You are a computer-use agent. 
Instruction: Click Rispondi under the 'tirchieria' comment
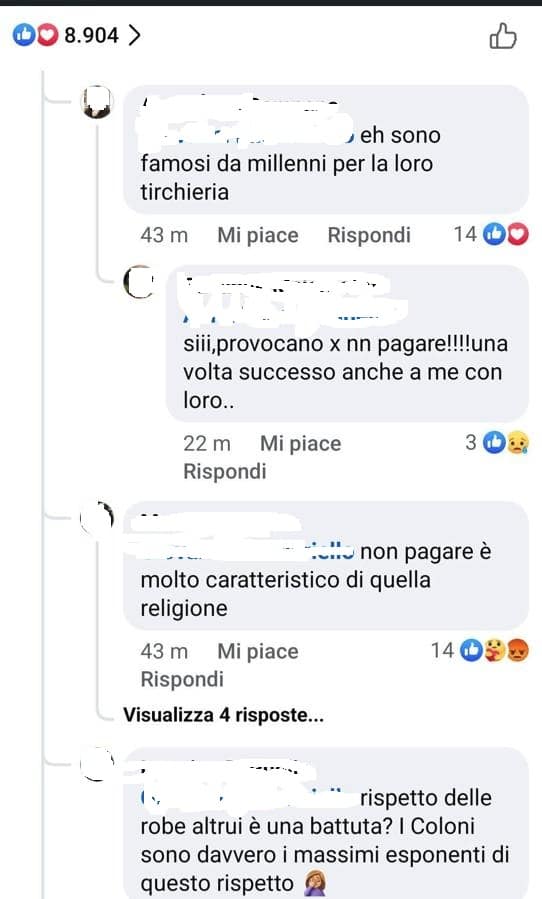click(x=369, y=235)
